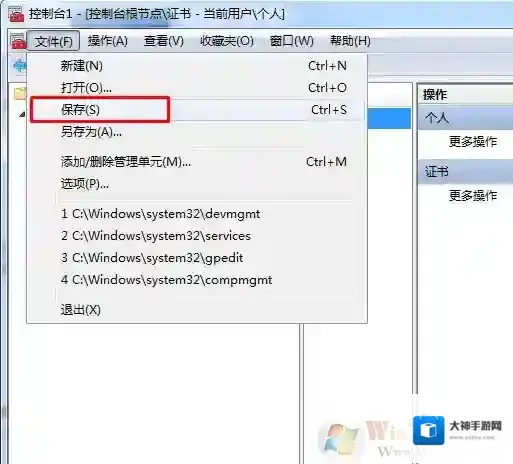Click the blue cube logo of watermark
This screenshot has height=464, width=513.
click(428, 430)
